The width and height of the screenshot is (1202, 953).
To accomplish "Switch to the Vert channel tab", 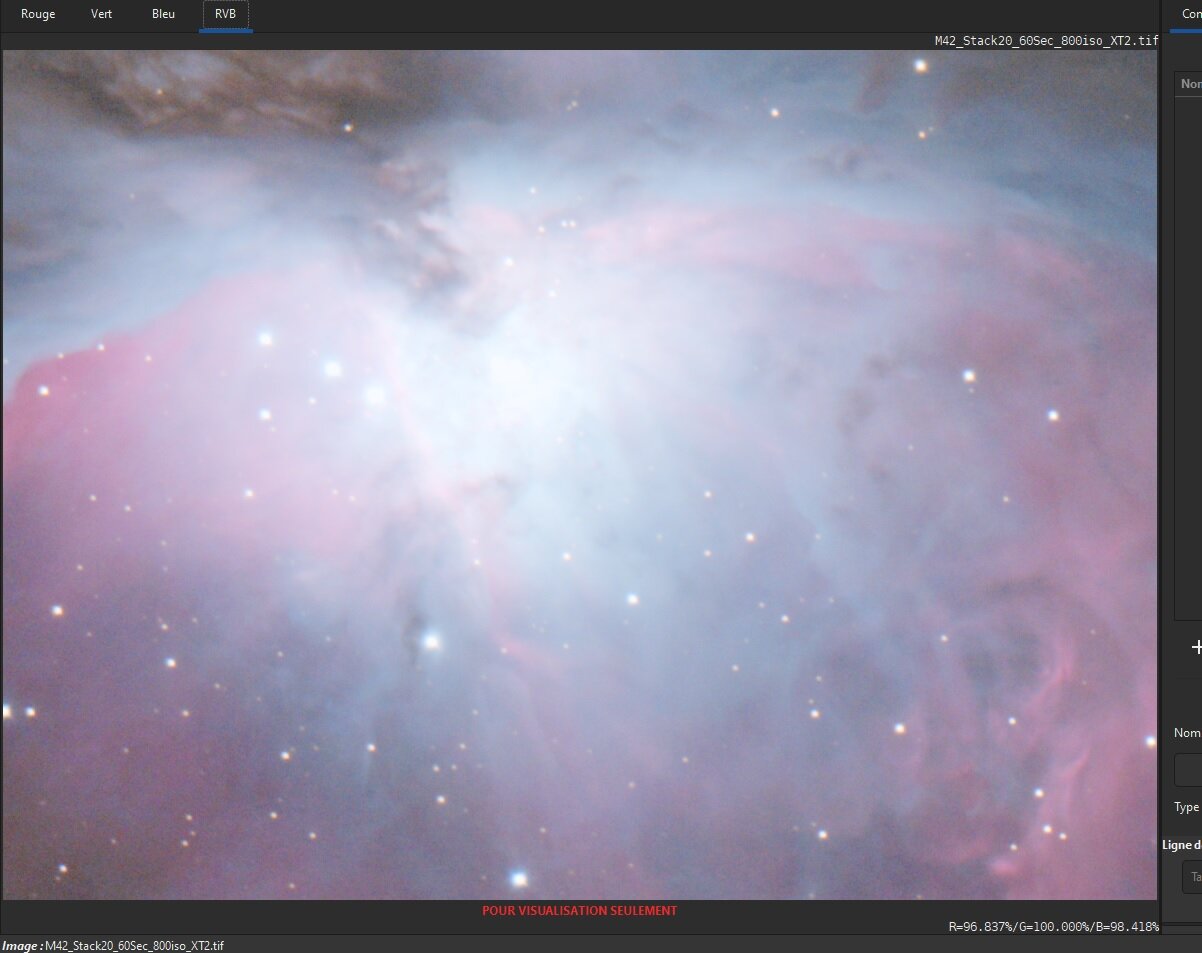I will click(101, 14).
